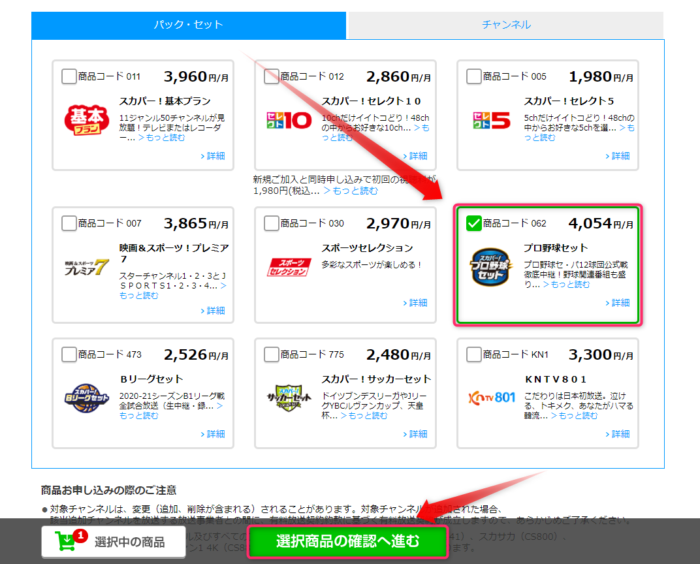Viewport: 700px width, 564px height.
Task: Open 詳細 link for セレクト5
Action: pyautogui.click(x=617, y=156)
